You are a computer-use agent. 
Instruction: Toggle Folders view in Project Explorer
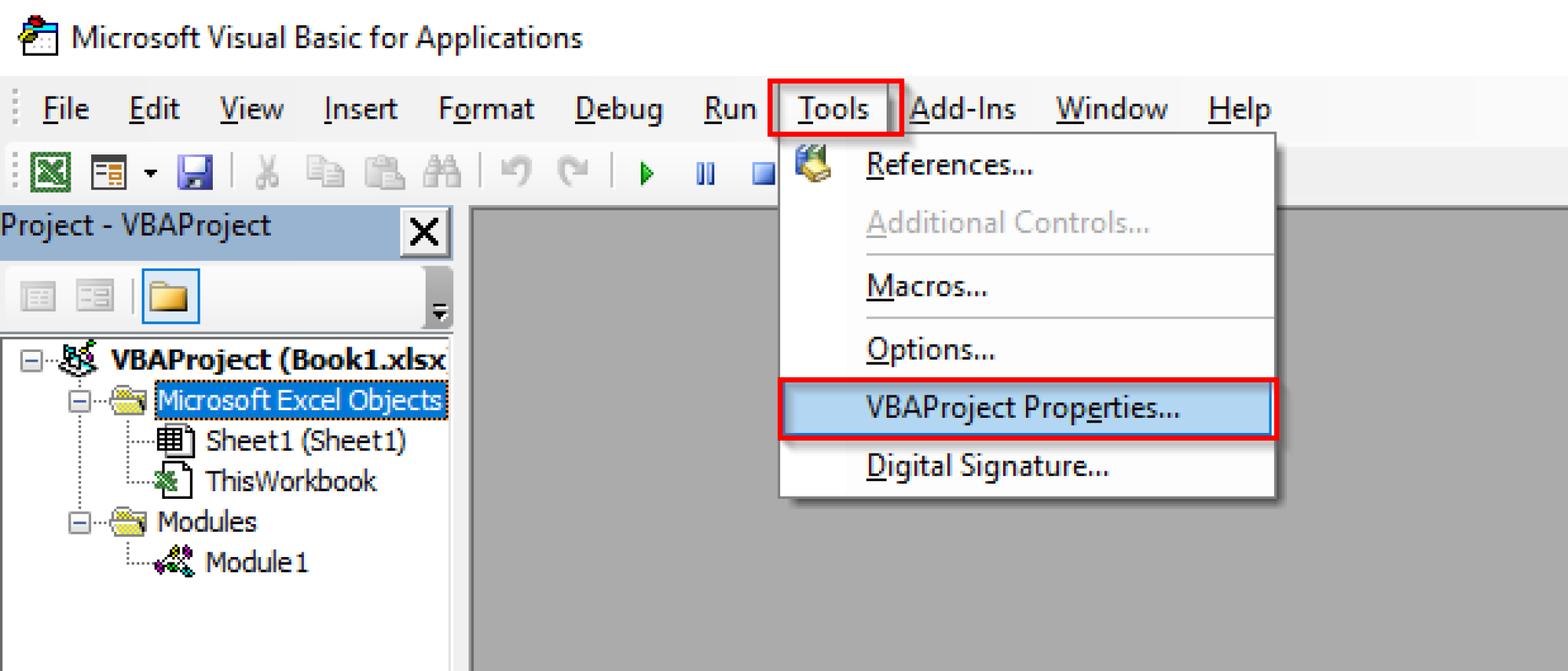click(x=170, y=296)
